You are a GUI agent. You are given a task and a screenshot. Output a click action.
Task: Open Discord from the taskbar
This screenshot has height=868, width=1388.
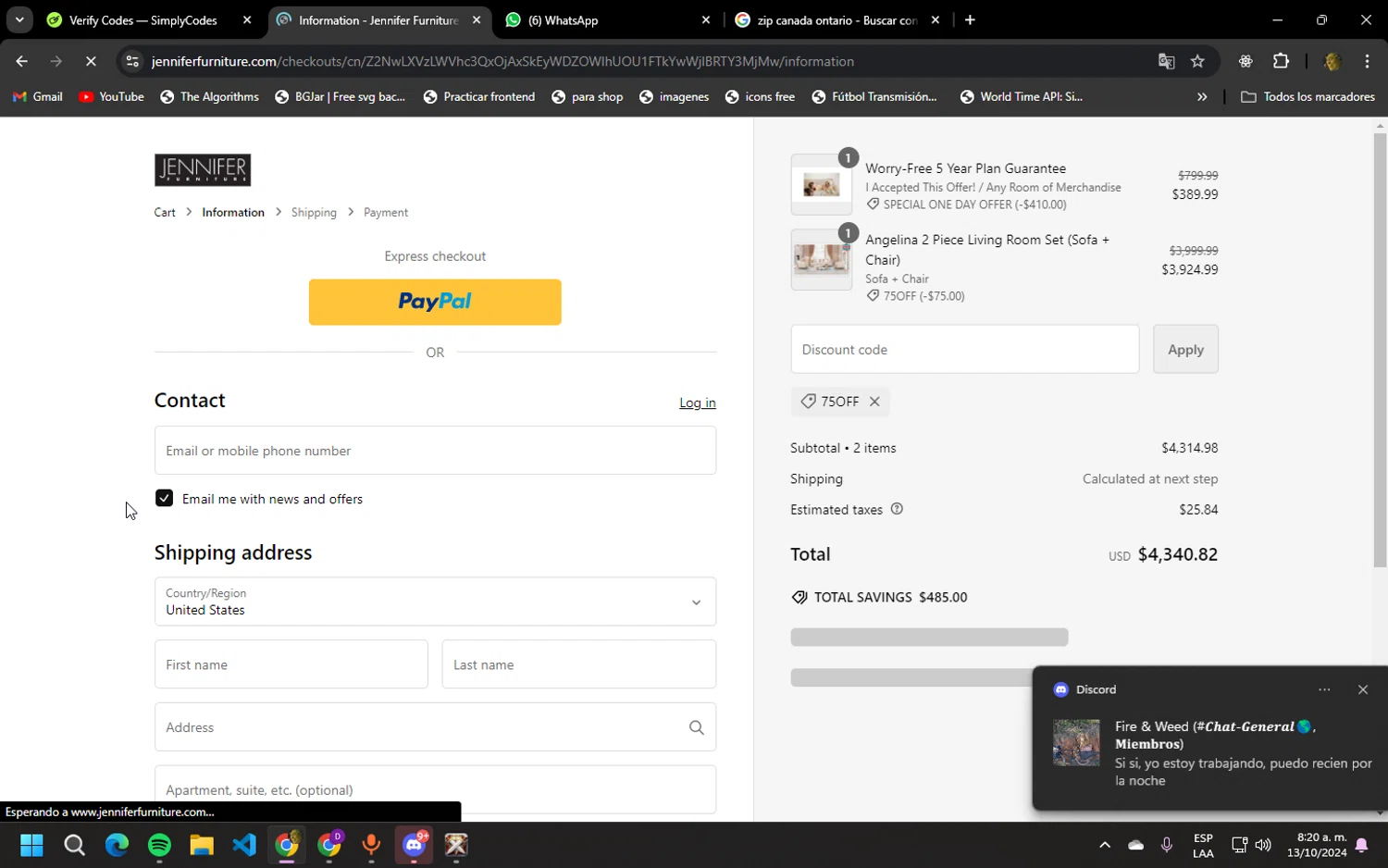tap(415, 845)
